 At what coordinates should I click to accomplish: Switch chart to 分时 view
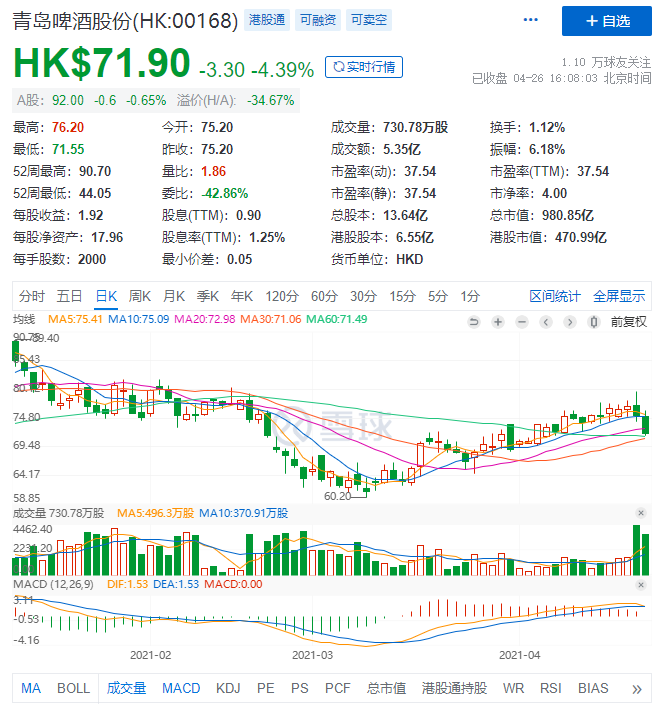(32, 296)
